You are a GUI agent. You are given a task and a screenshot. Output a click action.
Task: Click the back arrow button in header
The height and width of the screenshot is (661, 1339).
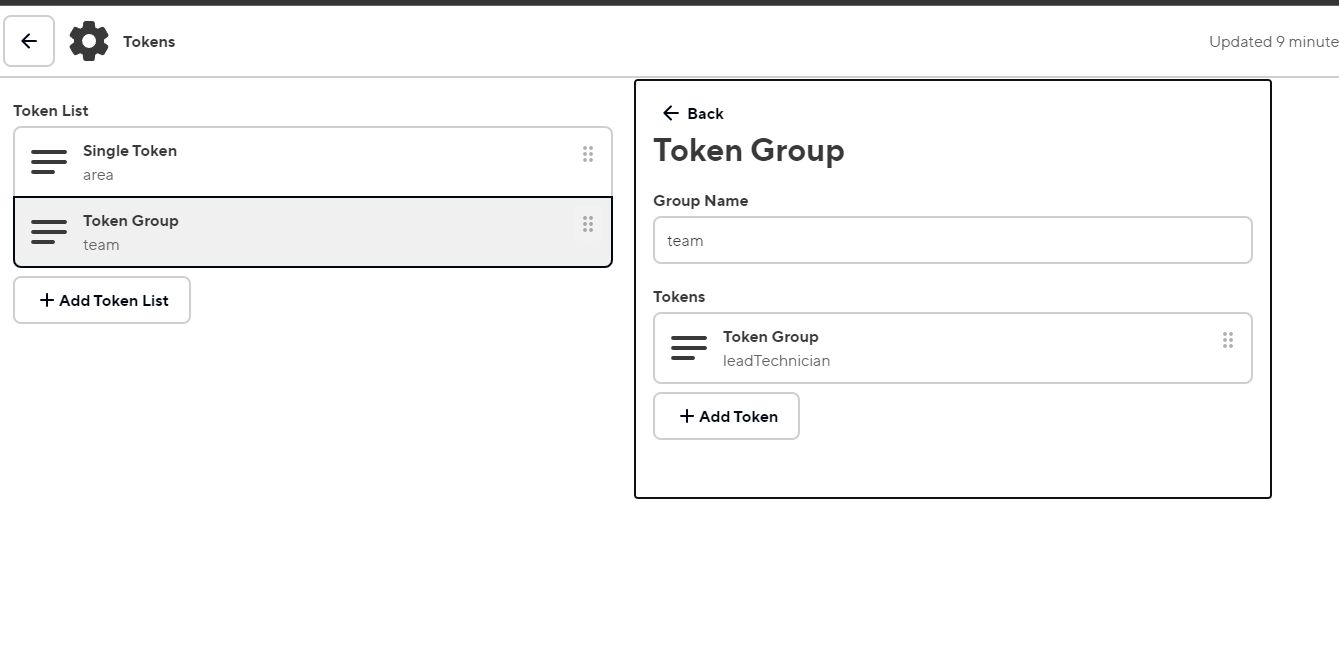[29, 41]
